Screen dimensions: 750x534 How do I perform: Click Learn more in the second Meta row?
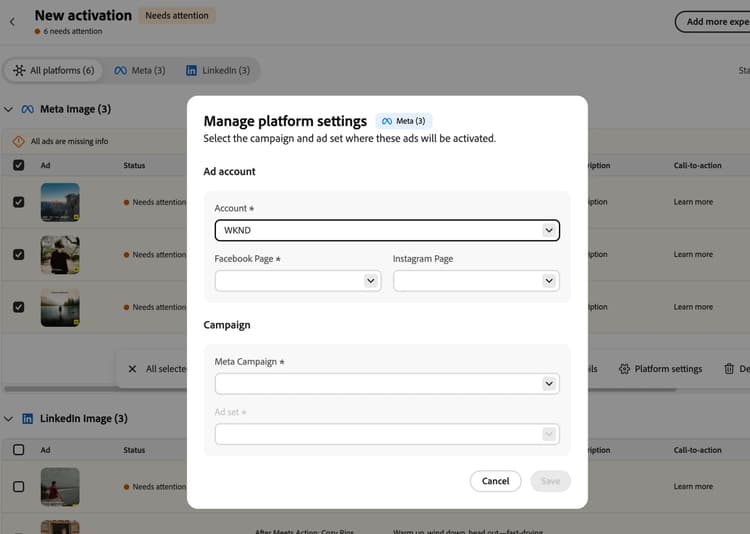(x=693, y=254)
